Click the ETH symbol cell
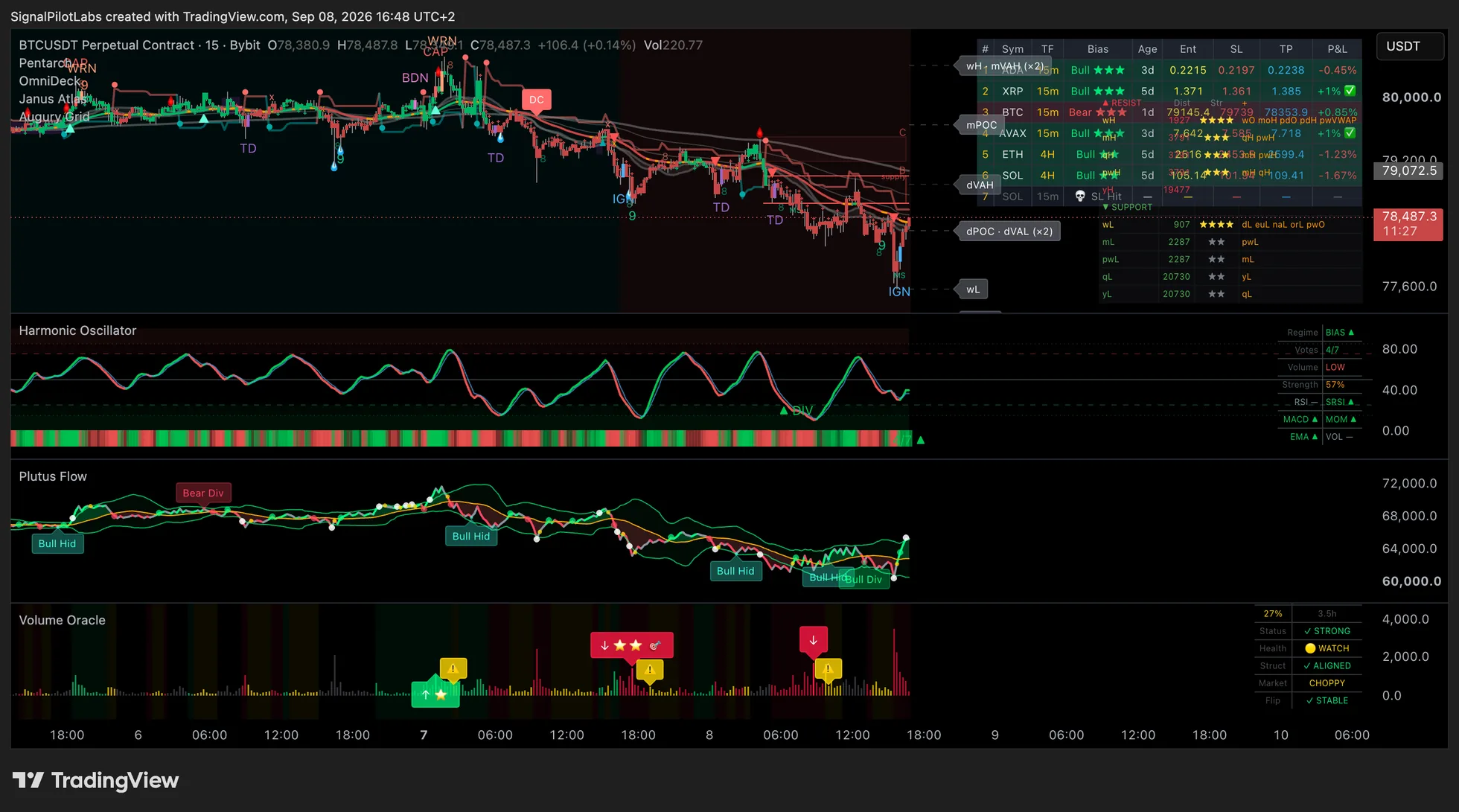 1012,154
